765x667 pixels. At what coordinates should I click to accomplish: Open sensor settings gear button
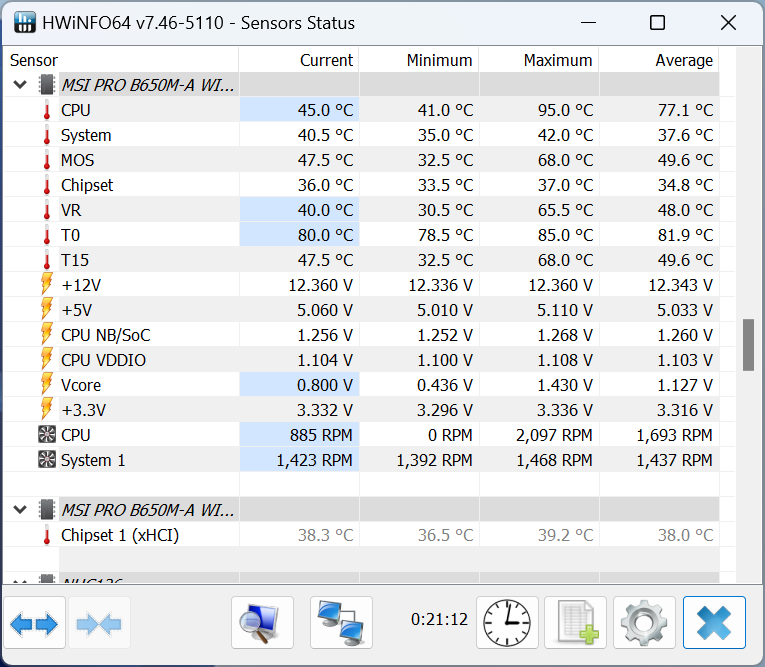[x=643, y=623]
